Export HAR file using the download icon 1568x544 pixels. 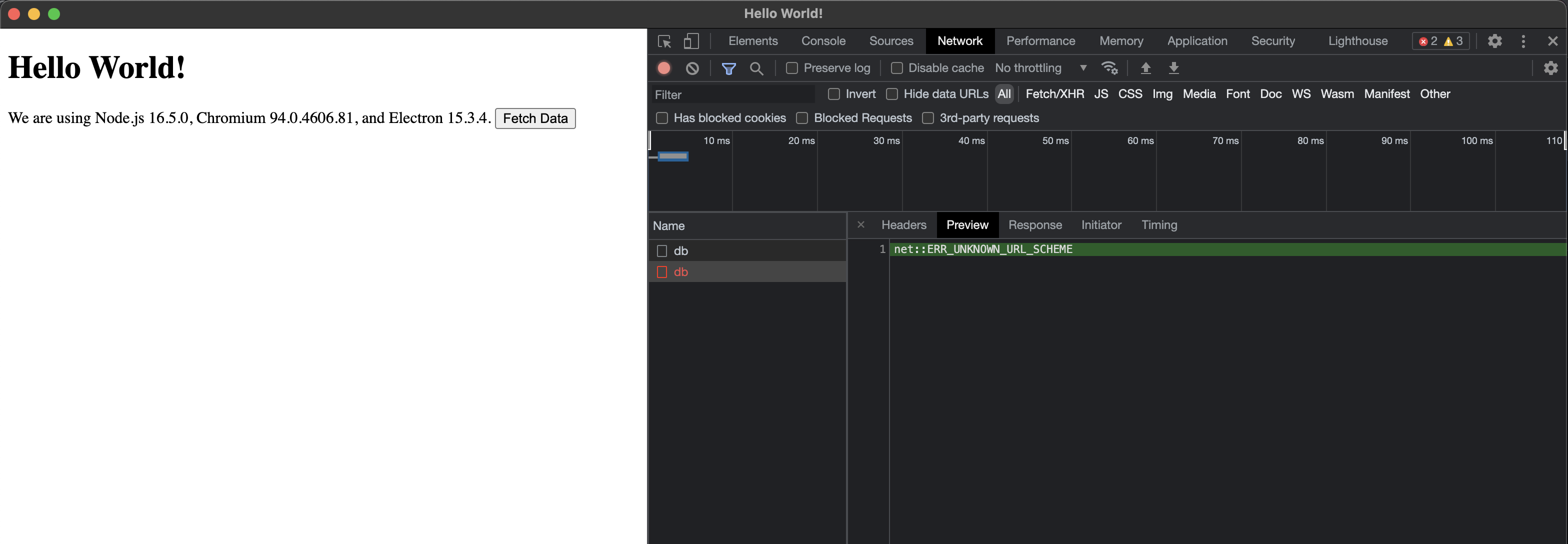pos(1173,68)
